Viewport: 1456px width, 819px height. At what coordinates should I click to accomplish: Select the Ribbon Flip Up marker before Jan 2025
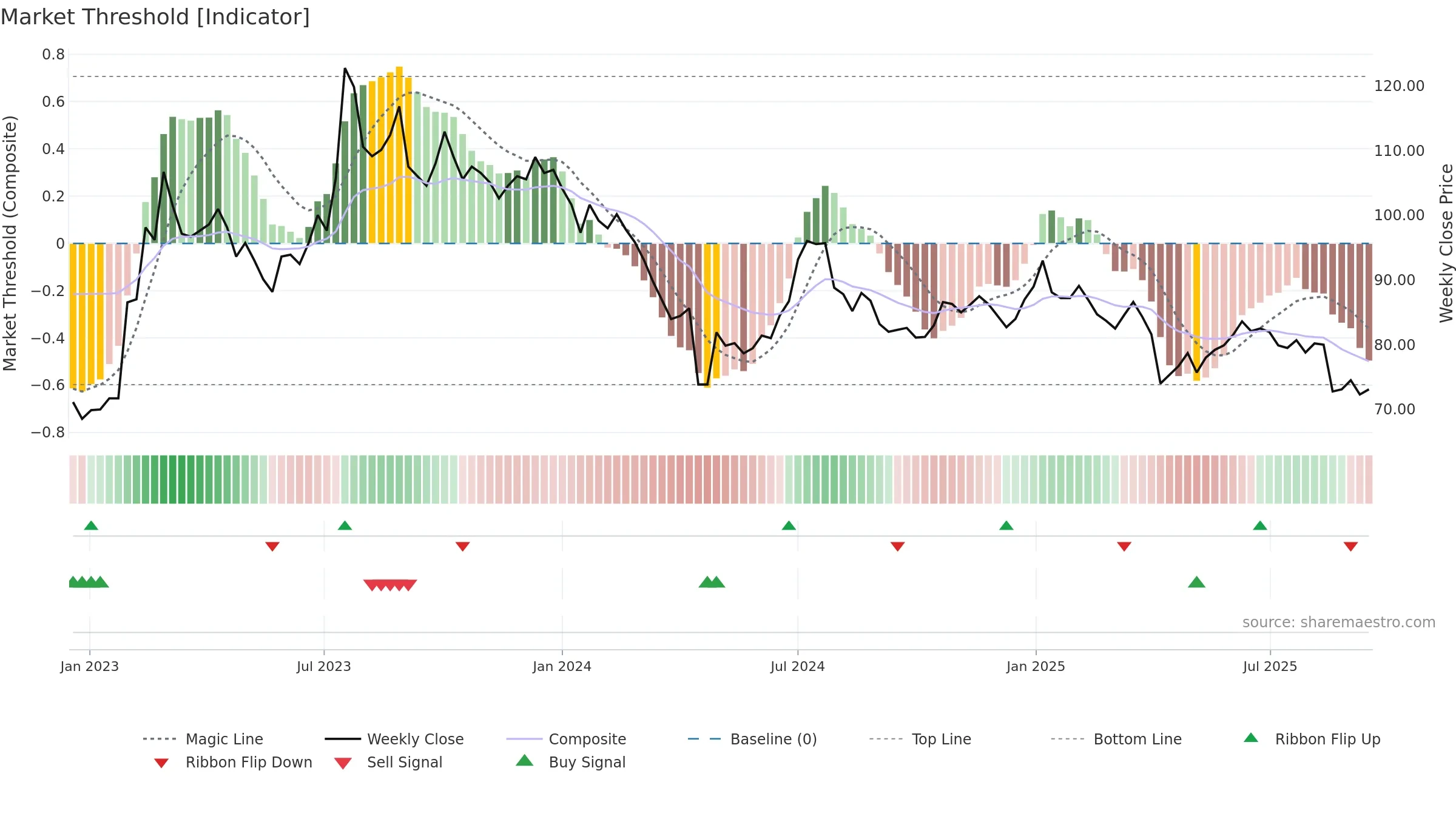tap(1006, 525)
